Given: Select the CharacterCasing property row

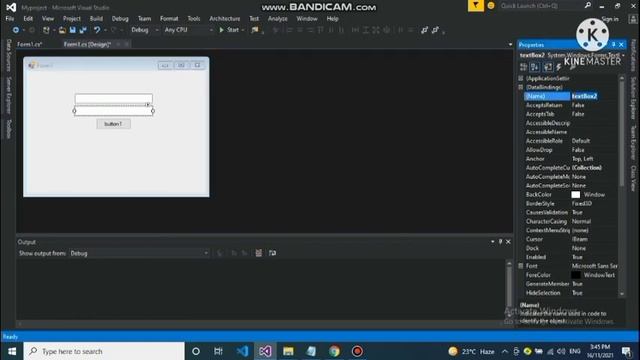Looking at the screenshot, I should [571, 221].
